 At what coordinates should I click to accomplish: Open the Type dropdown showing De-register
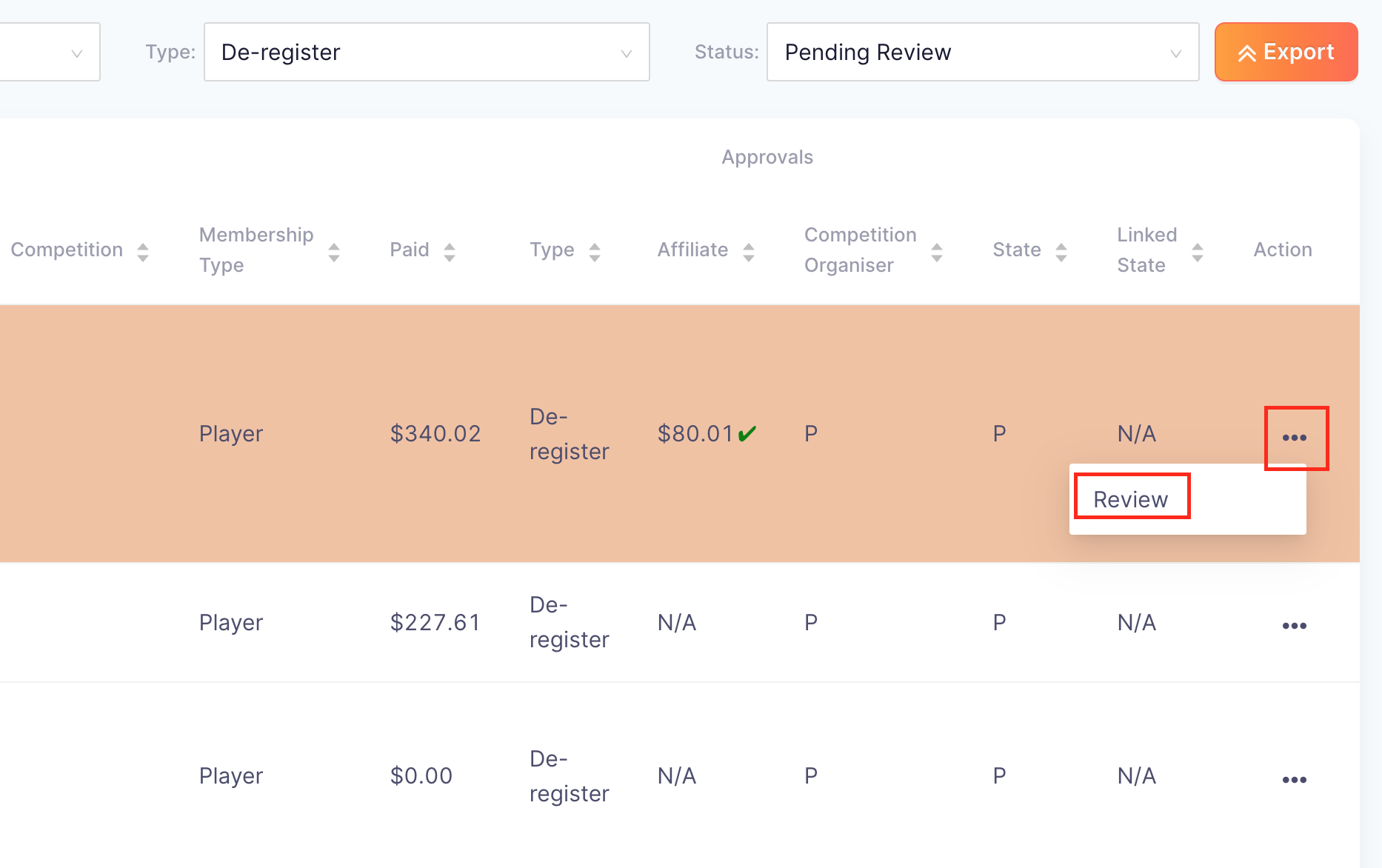tap(427, 52)
